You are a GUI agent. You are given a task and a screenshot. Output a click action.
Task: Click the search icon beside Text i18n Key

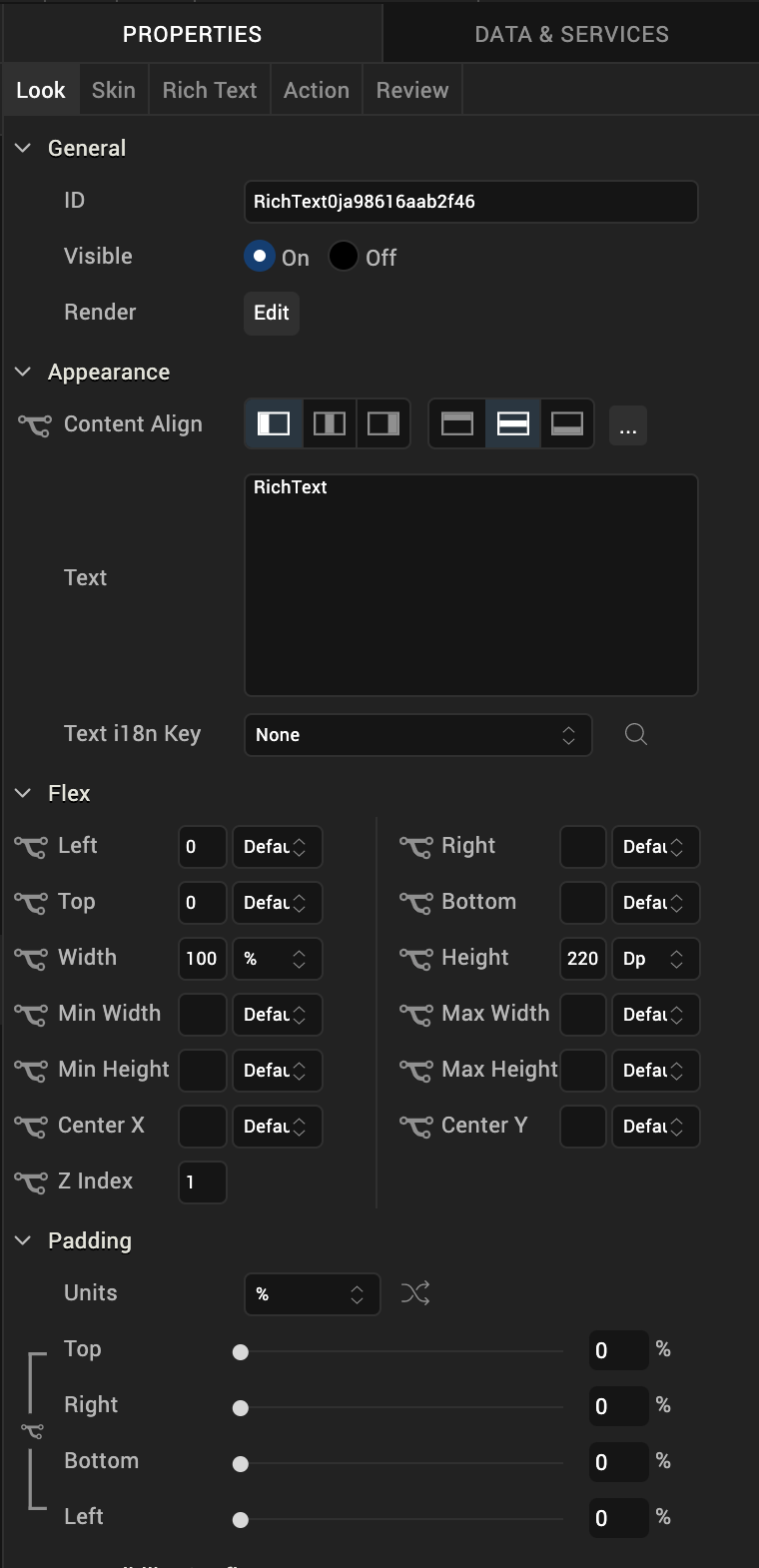pos(636,735)
